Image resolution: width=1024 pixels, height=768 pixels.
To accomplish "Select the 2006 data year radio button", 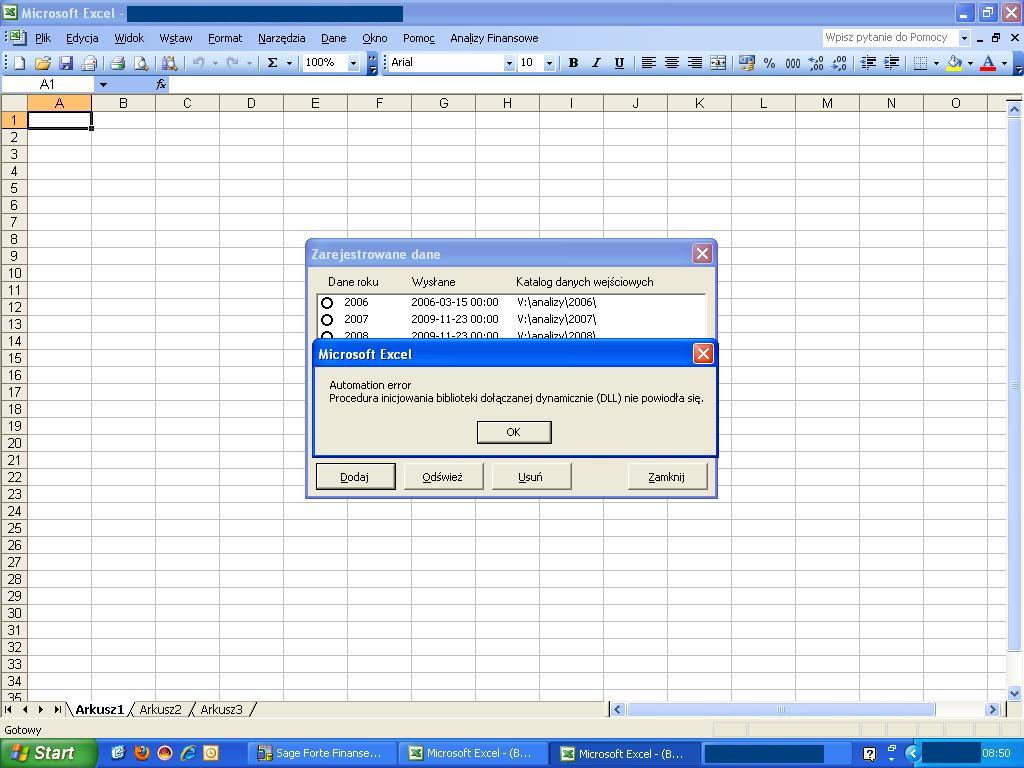I will point(327,302).
